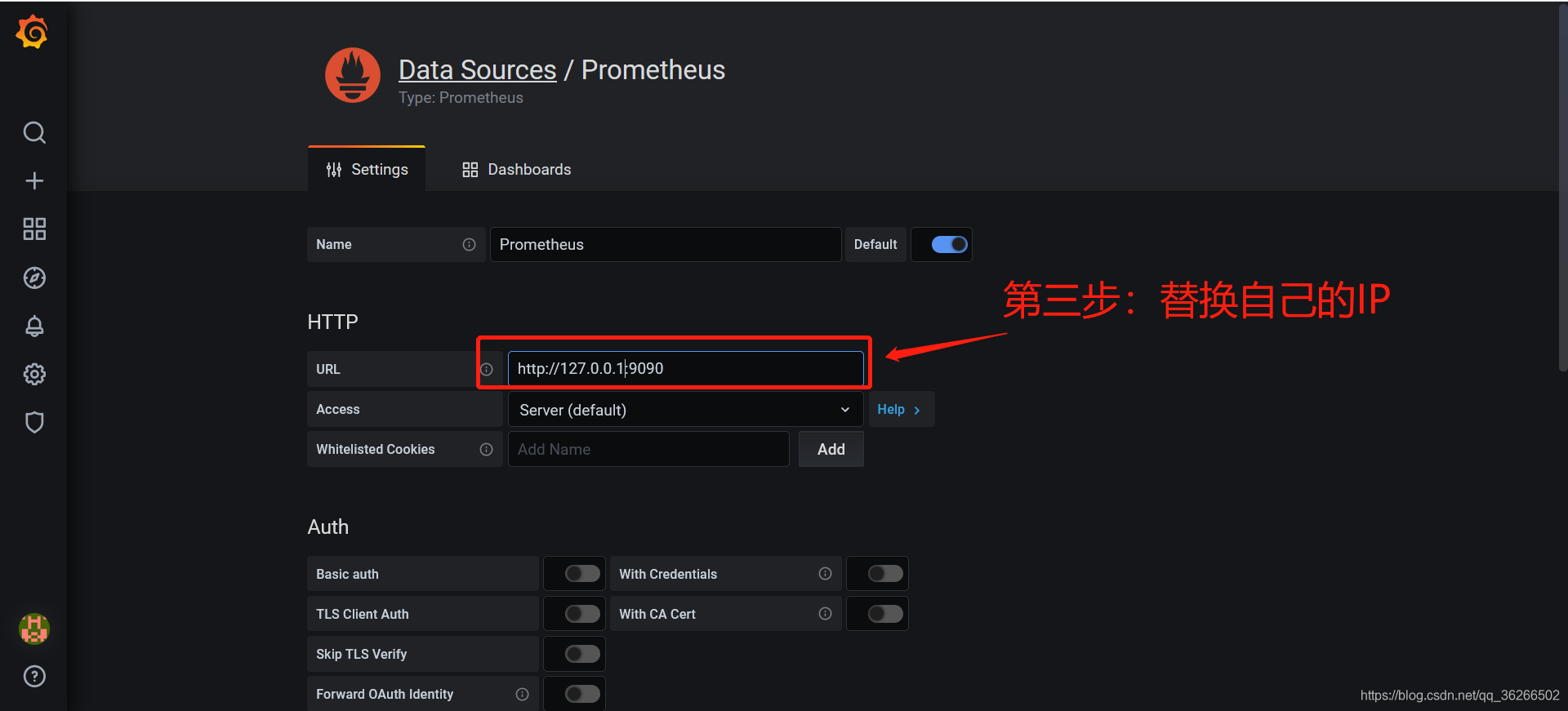The height and width of the screenshot is (711, 1568).
Task: Open the sidebar search icon
Action: [x=34, y=132]
